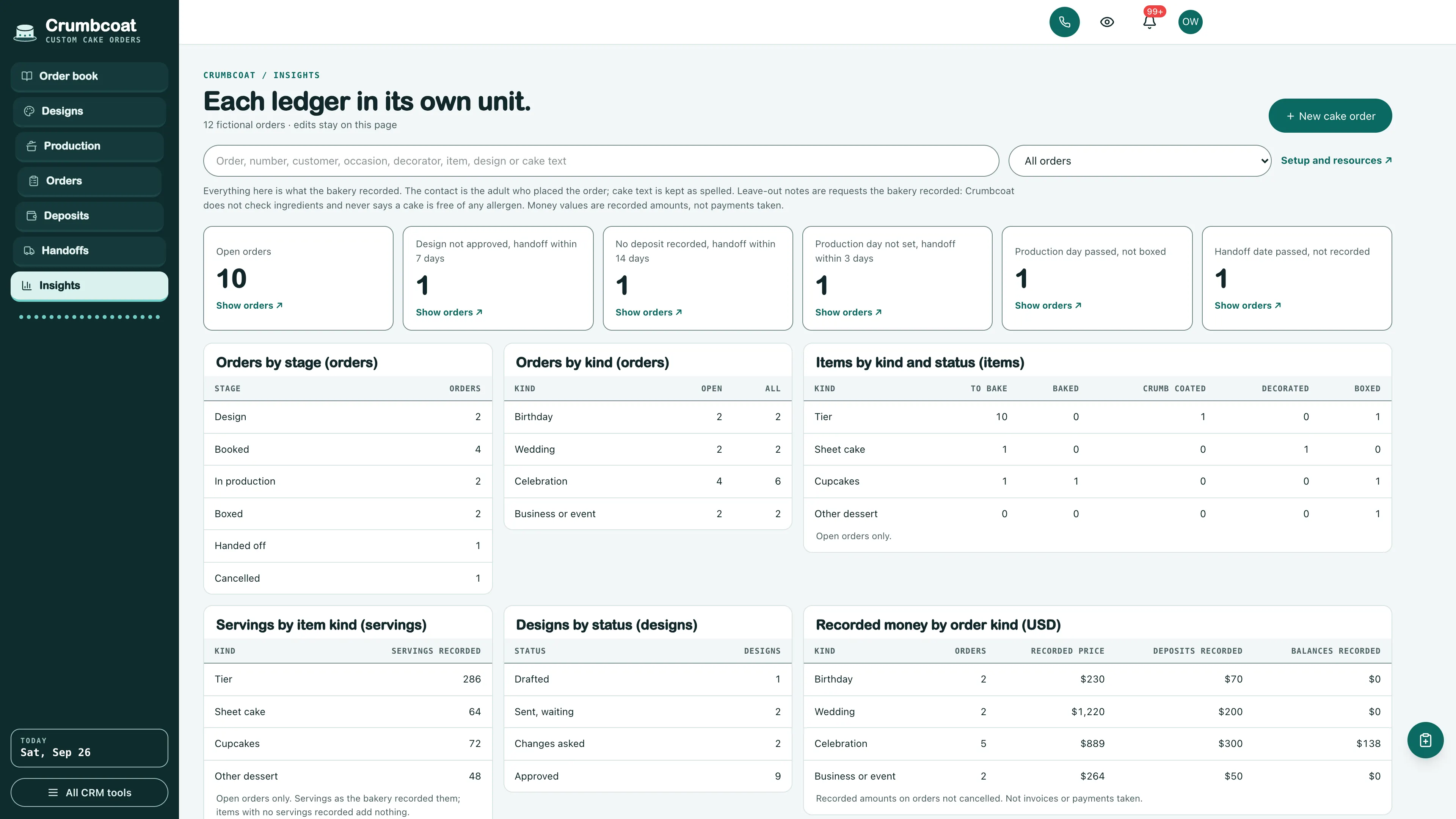The width and height of the screenshot is (1456, 819).
Task: Click Tier's To bake value 10
Action: tap(1001, 417)
